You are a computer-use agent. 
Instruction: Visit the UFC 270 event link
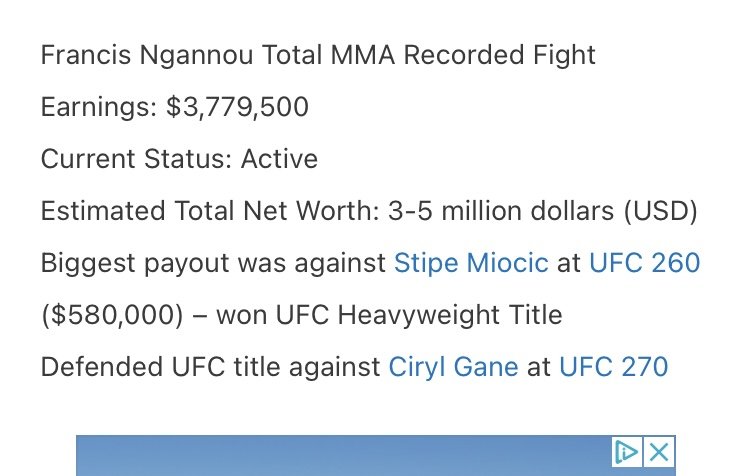coord(614,367)
